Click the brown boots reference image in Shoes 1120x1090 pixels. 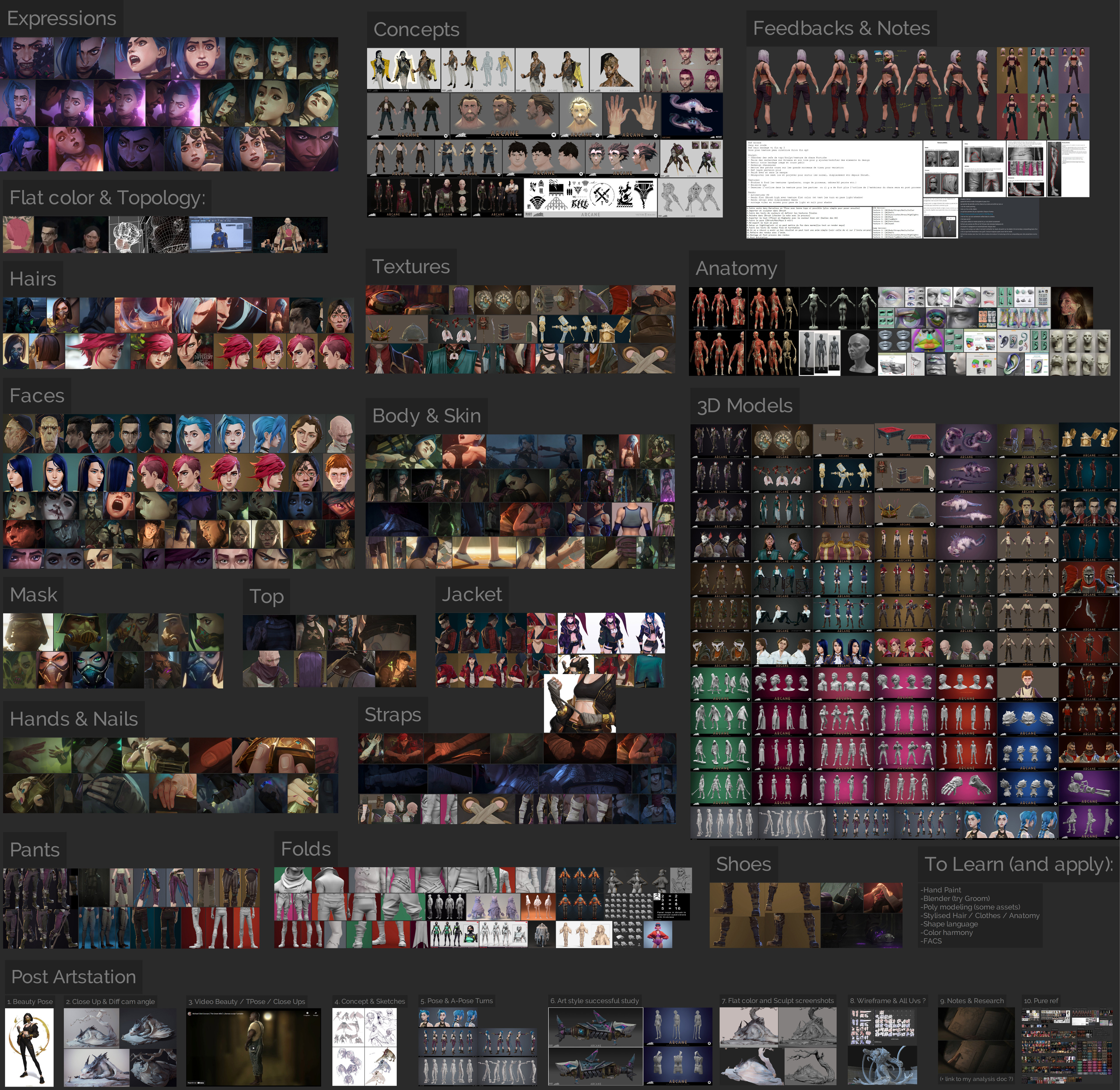pos(764,915)
